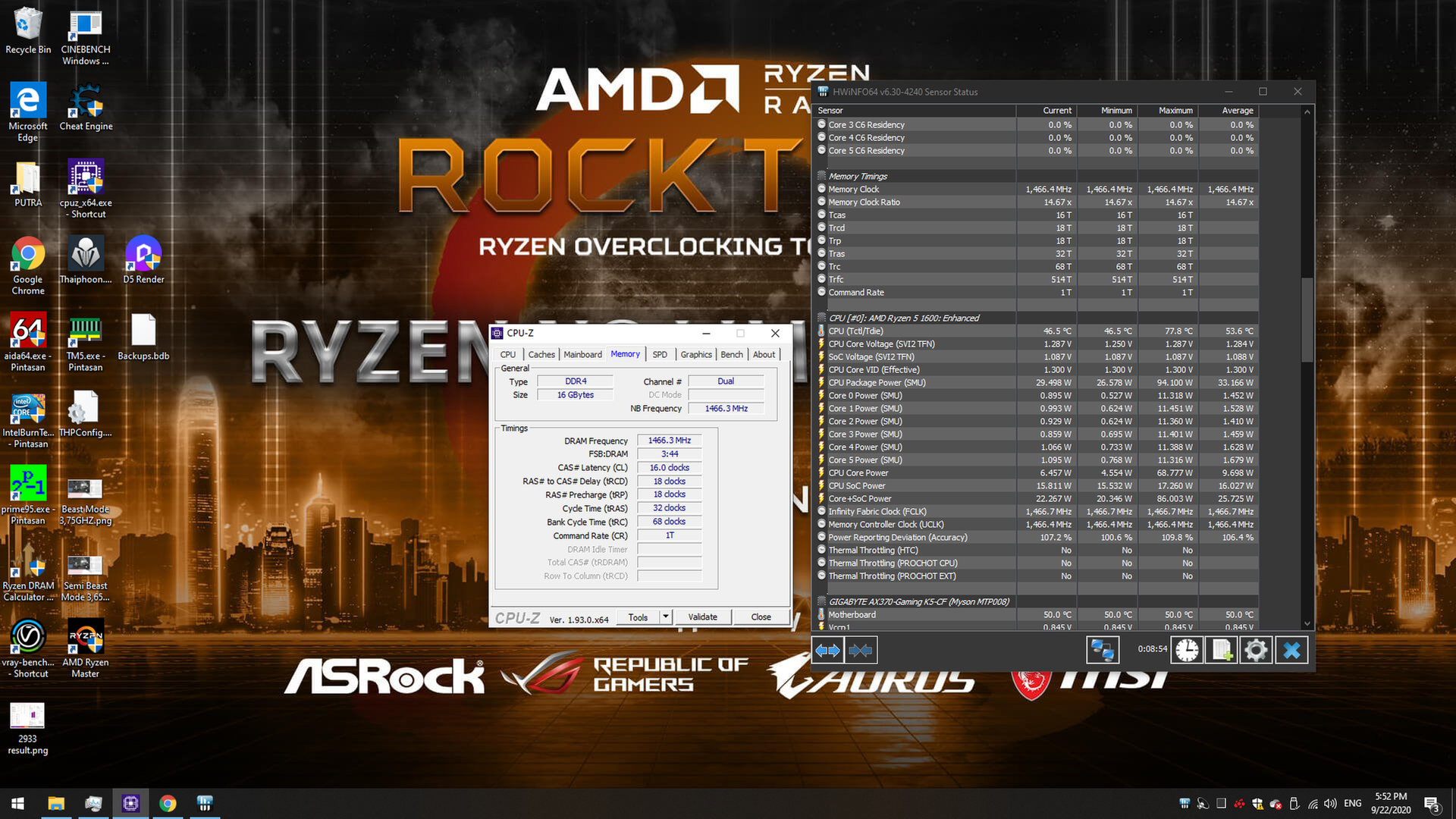Select the PUTRA folder icon
The image size is (1456, 819).
(28, 184)
